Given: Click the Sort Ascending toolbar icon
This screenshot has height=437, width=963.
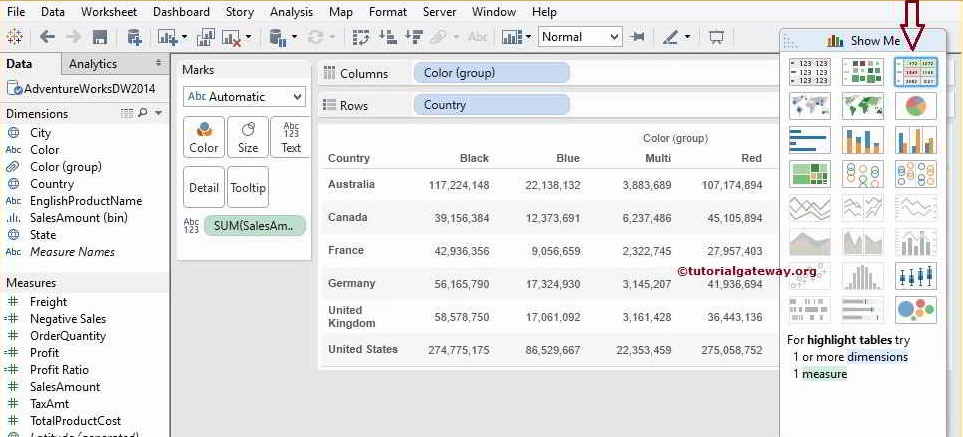Looking at the screenshot, I should [x=388, y=37].
